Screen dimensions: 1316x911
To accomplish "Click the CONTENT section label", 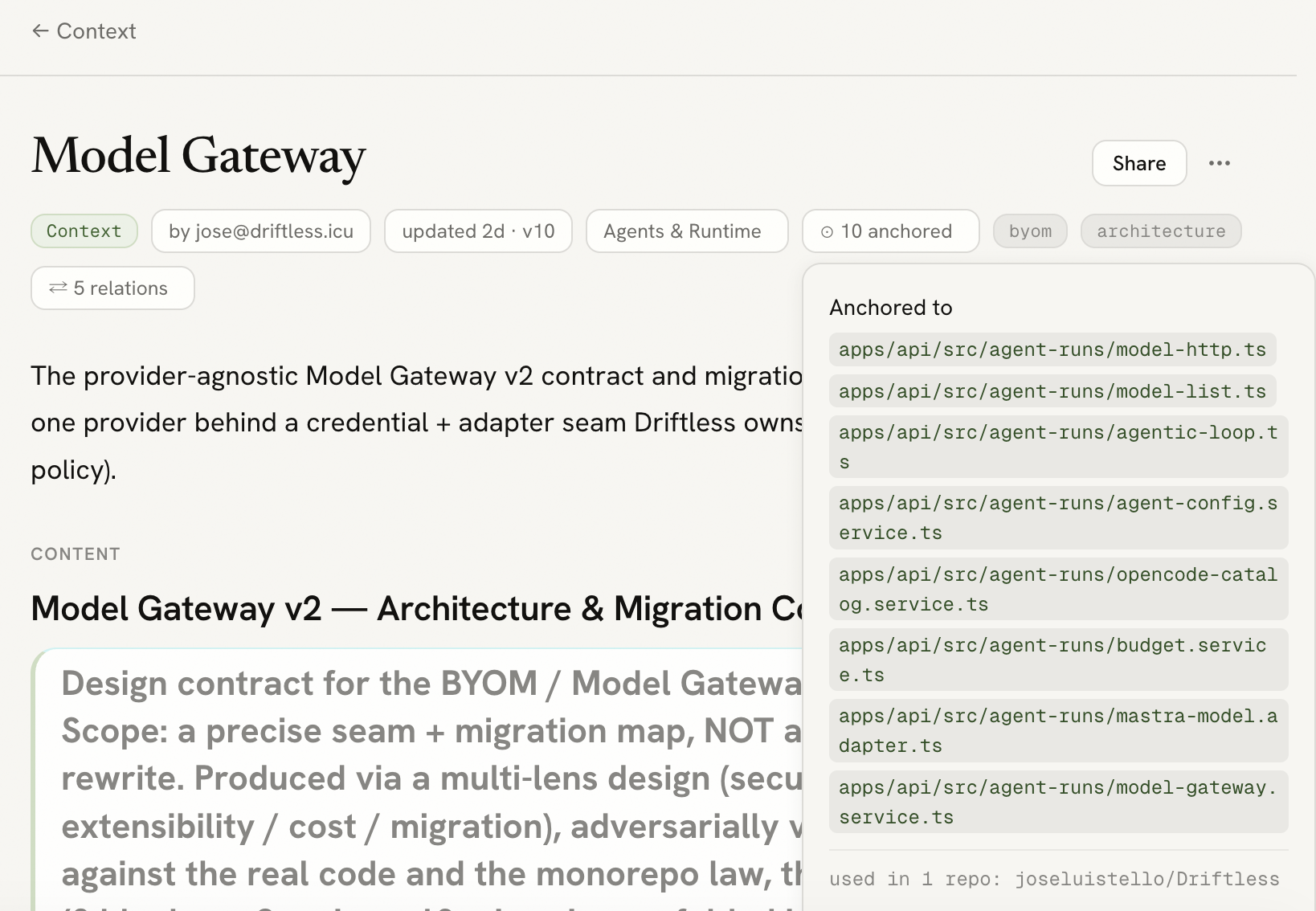I will 76,554.
